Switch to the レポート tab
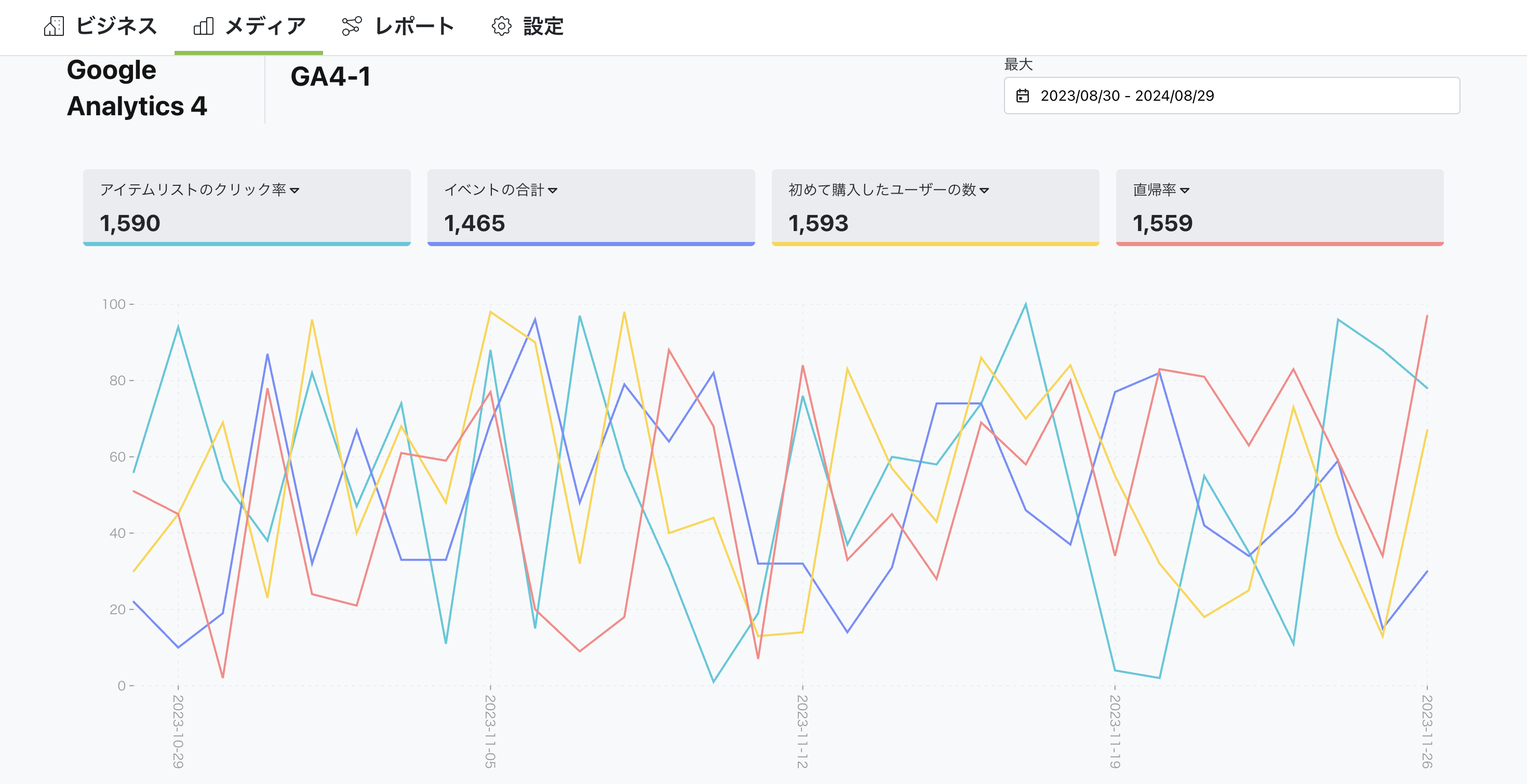Viewport: 1527px width, 784px height. pyautogui.click(x=415, y=26)
